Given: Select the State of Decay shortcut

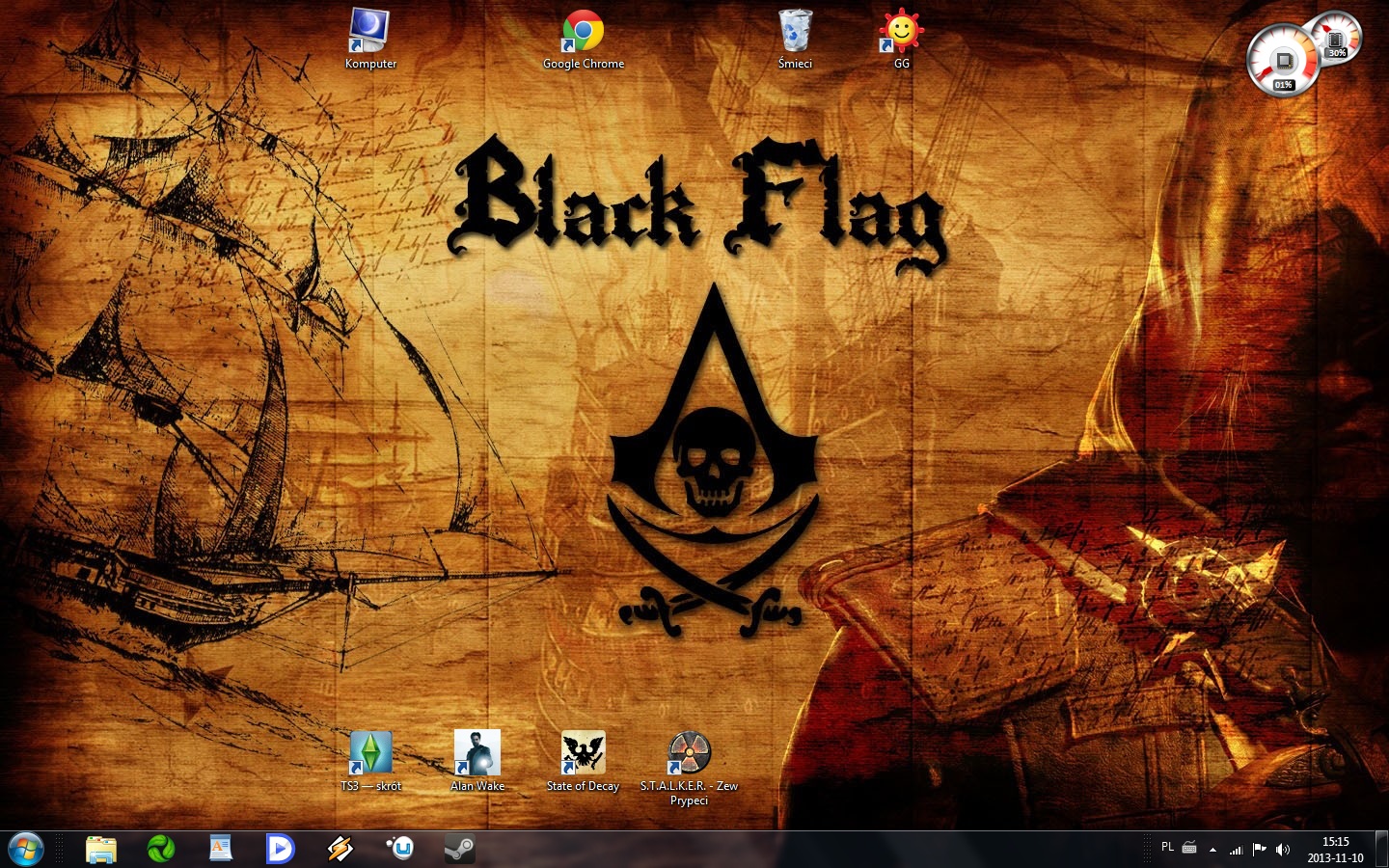Looking at the screenshot, I should (x=583, y=754).
